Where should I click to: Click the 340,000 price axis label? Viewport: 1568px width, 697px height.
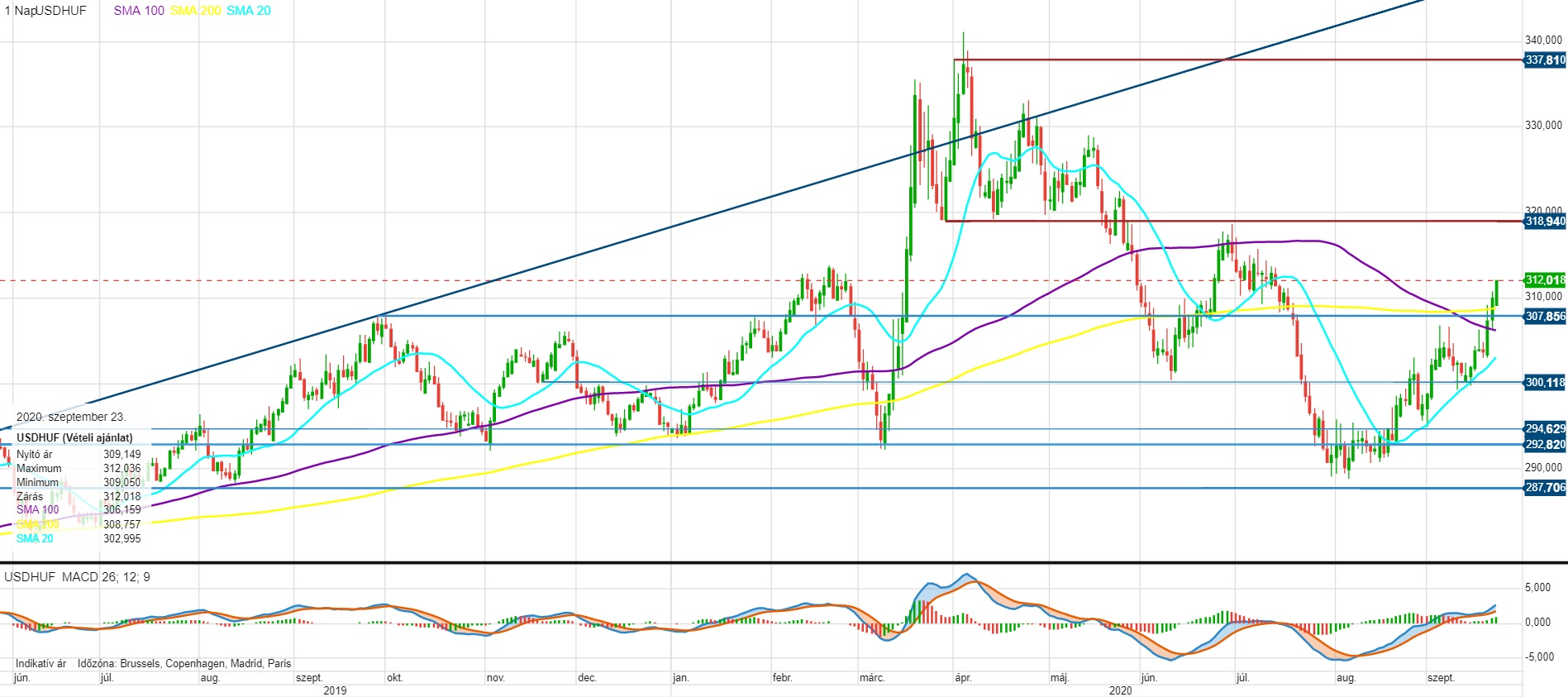[x=1543, y=40]
